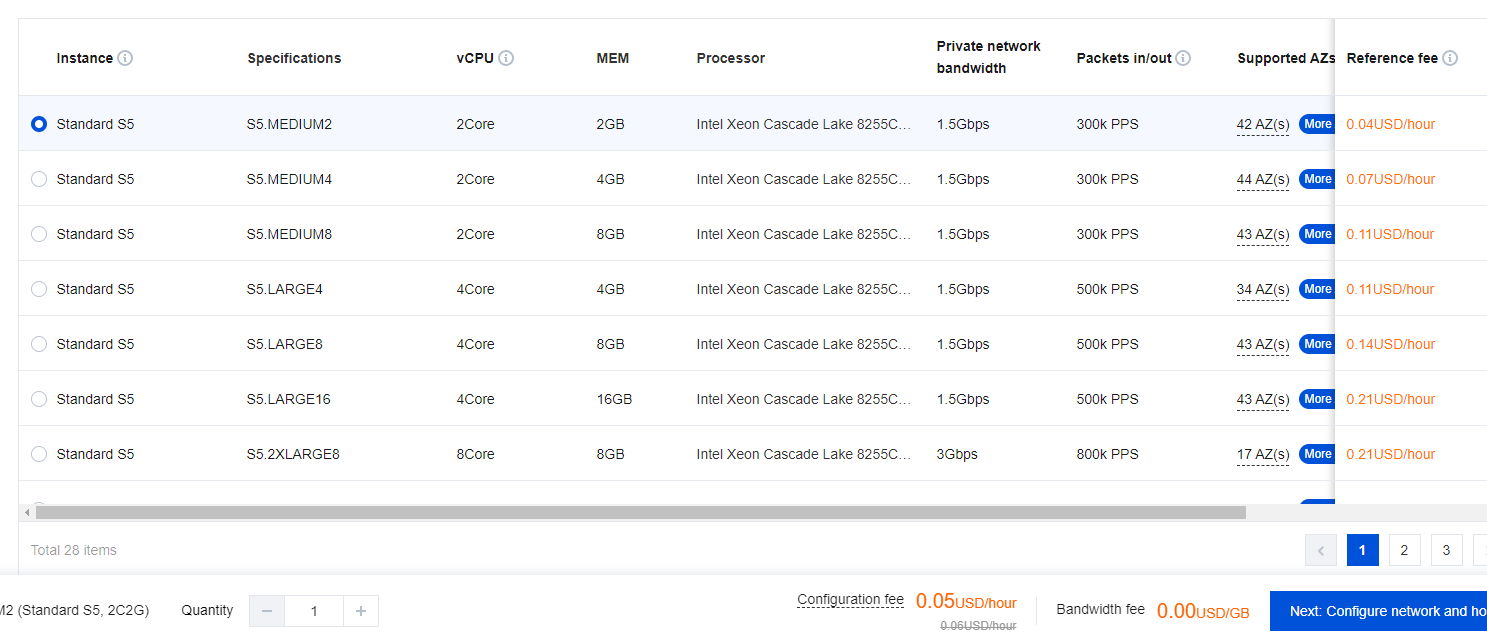Choose S5.LARGE4 via its radio button
The width and height of the screenshot is (1487, 632).
point(38,289)
